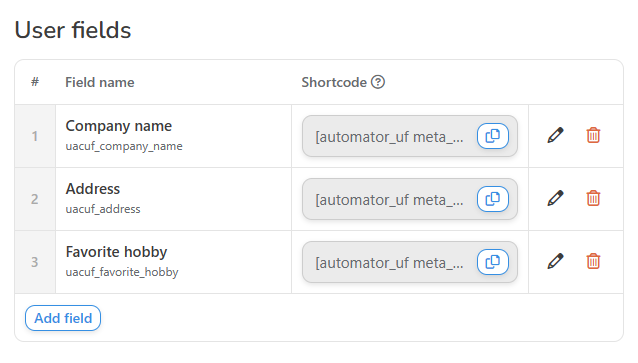Image resolution: width=638 pixels, height=363 pixels.
Task: Copy the Address shortcode
Action: click(493, 199)
